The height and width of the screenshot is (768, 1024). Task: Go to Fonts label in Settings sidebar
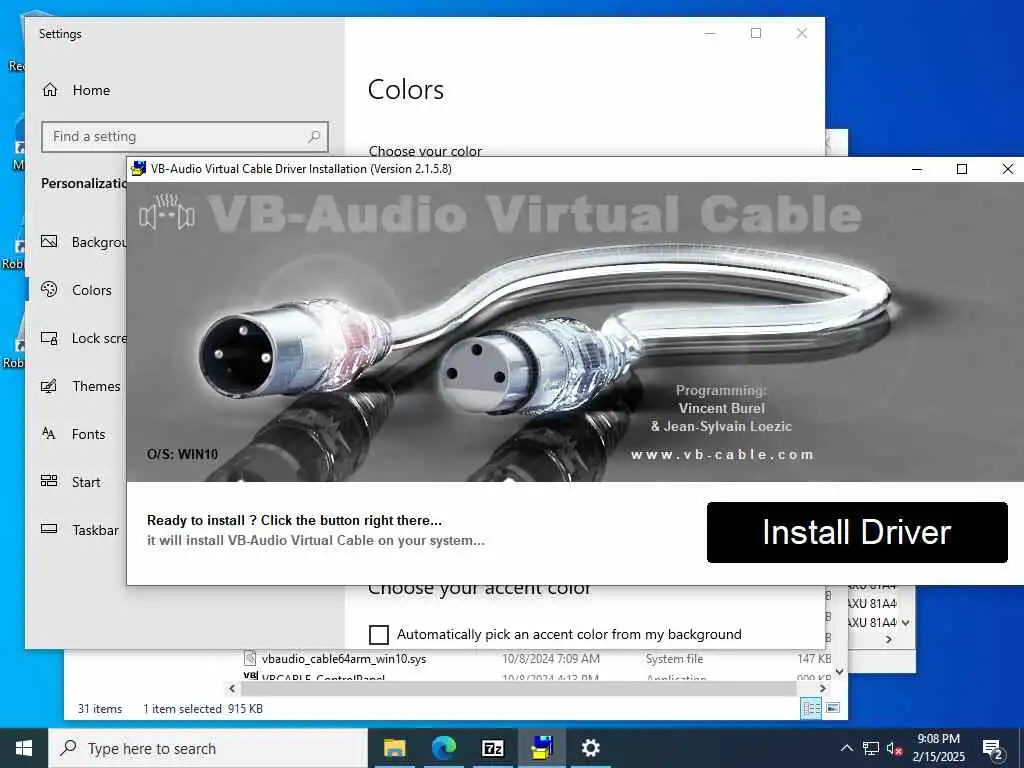(88, 434)
